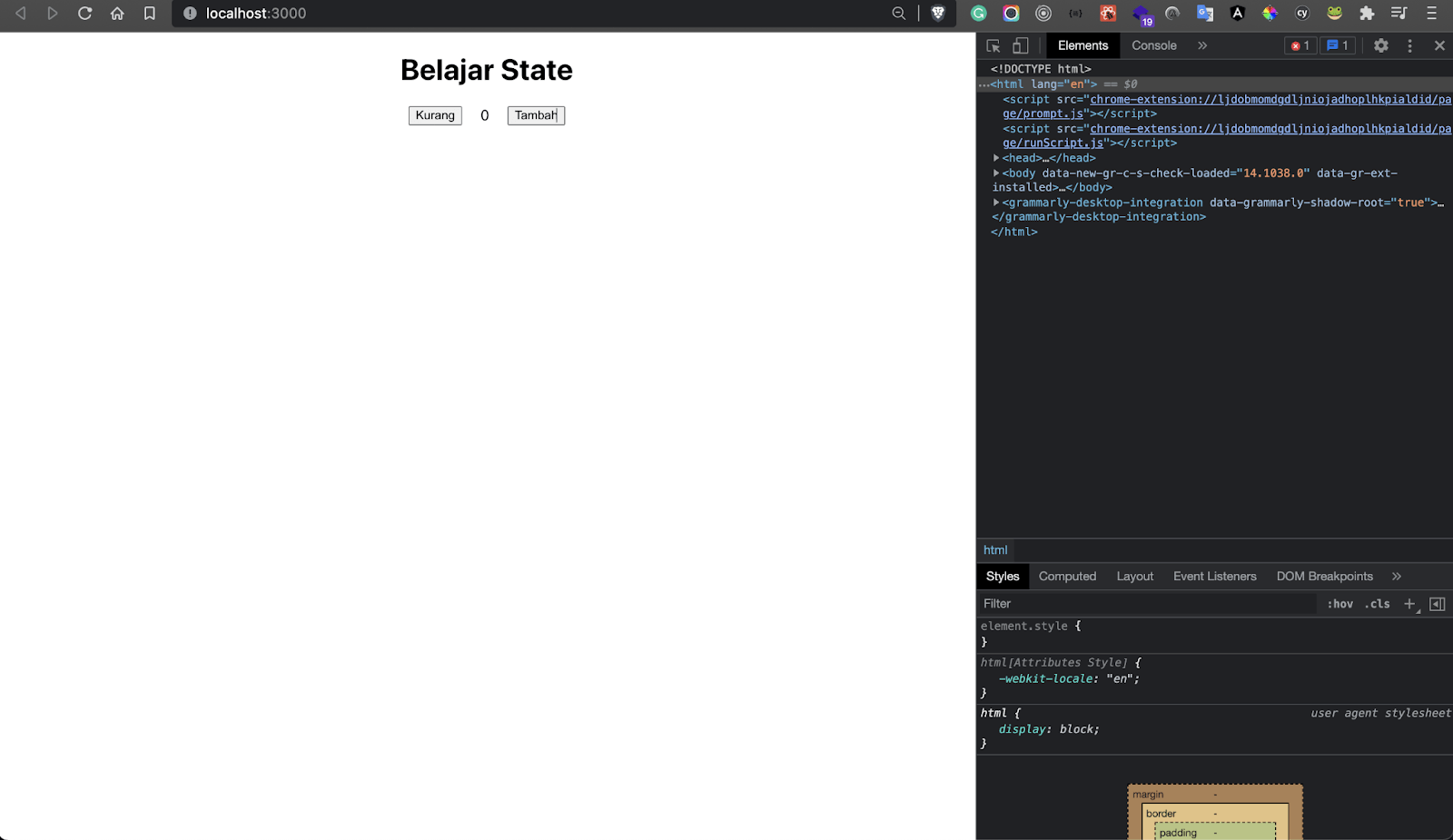Open the extensions puzzle menu
The image size is (1453, 840).
point(1367,14)
